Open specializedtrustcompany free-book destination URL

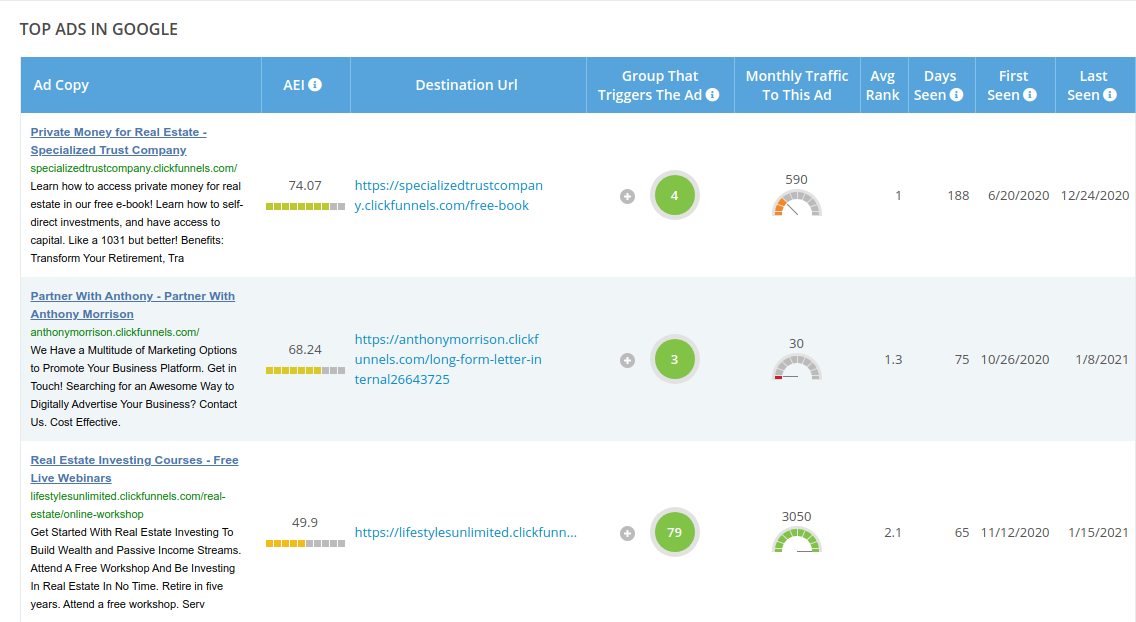click(448, 196)
